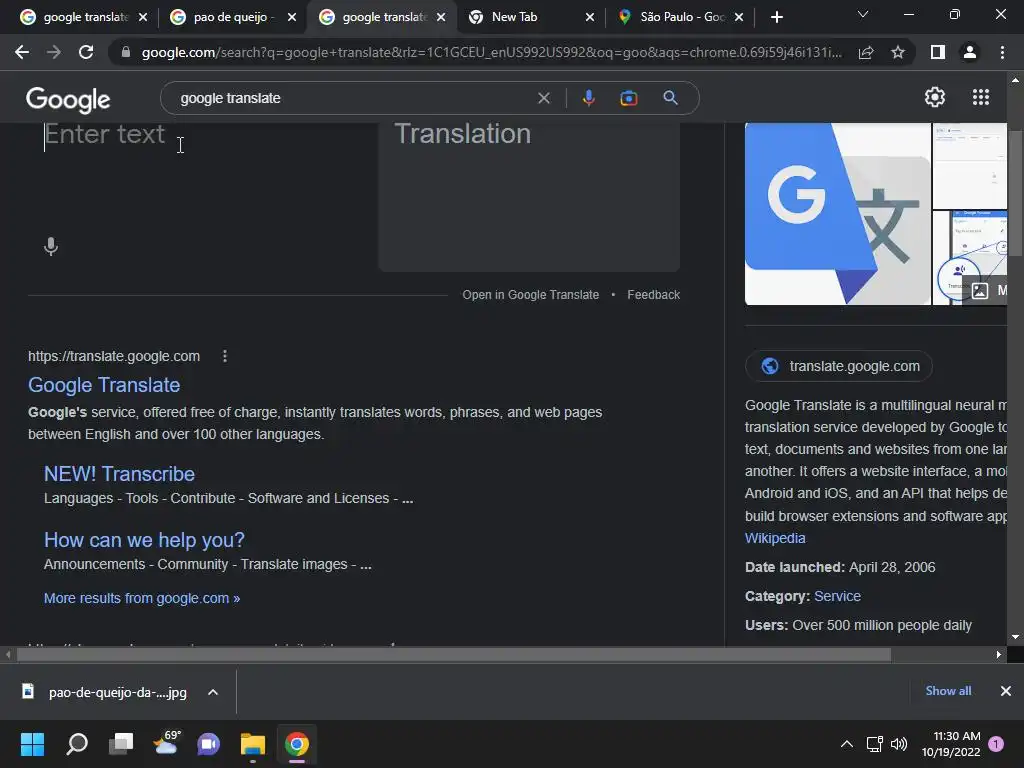
Task: Click the browser forward arrow
Action: 54,52
